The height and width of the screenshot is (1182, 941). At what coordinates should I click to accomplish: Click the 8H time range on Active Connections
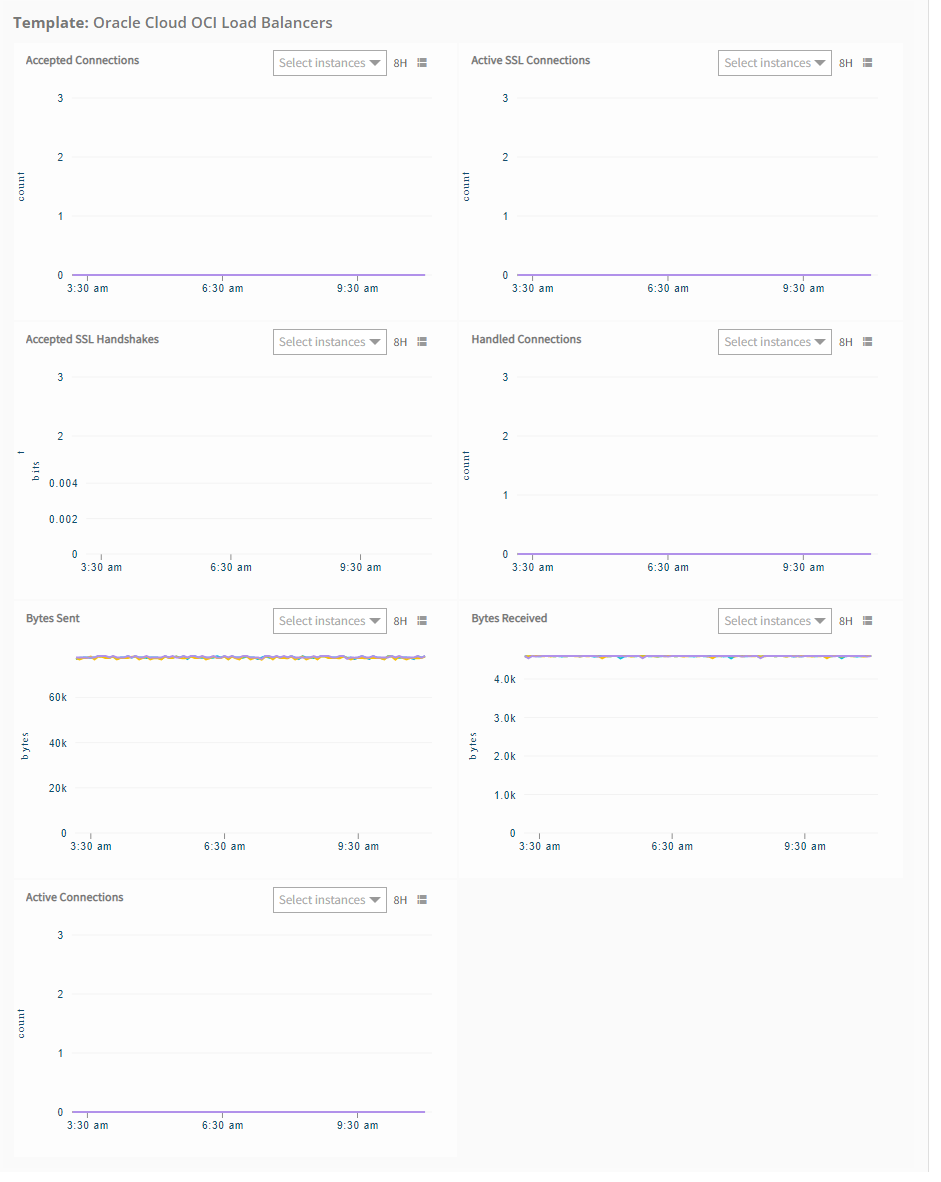point(400,900)
